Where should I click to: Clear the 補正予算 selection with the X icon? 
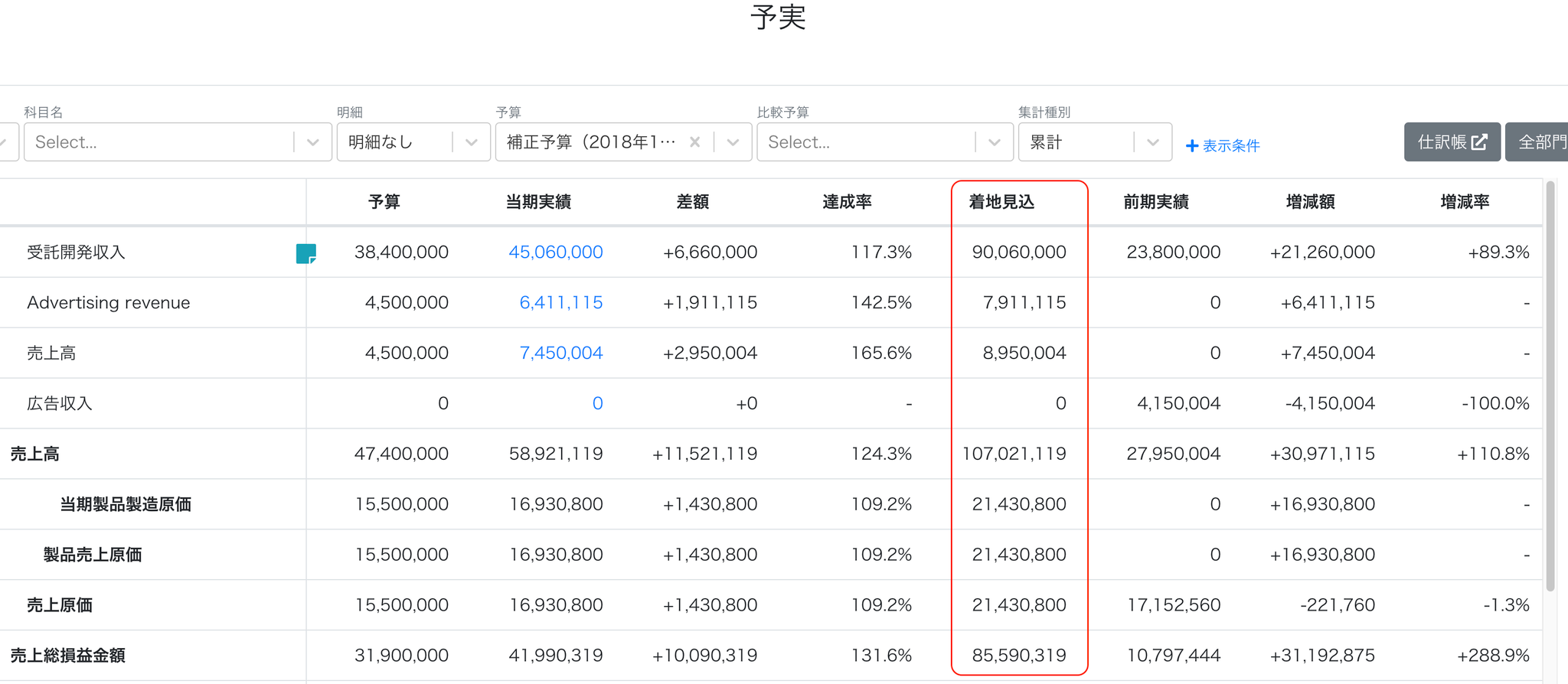(694, 142)
